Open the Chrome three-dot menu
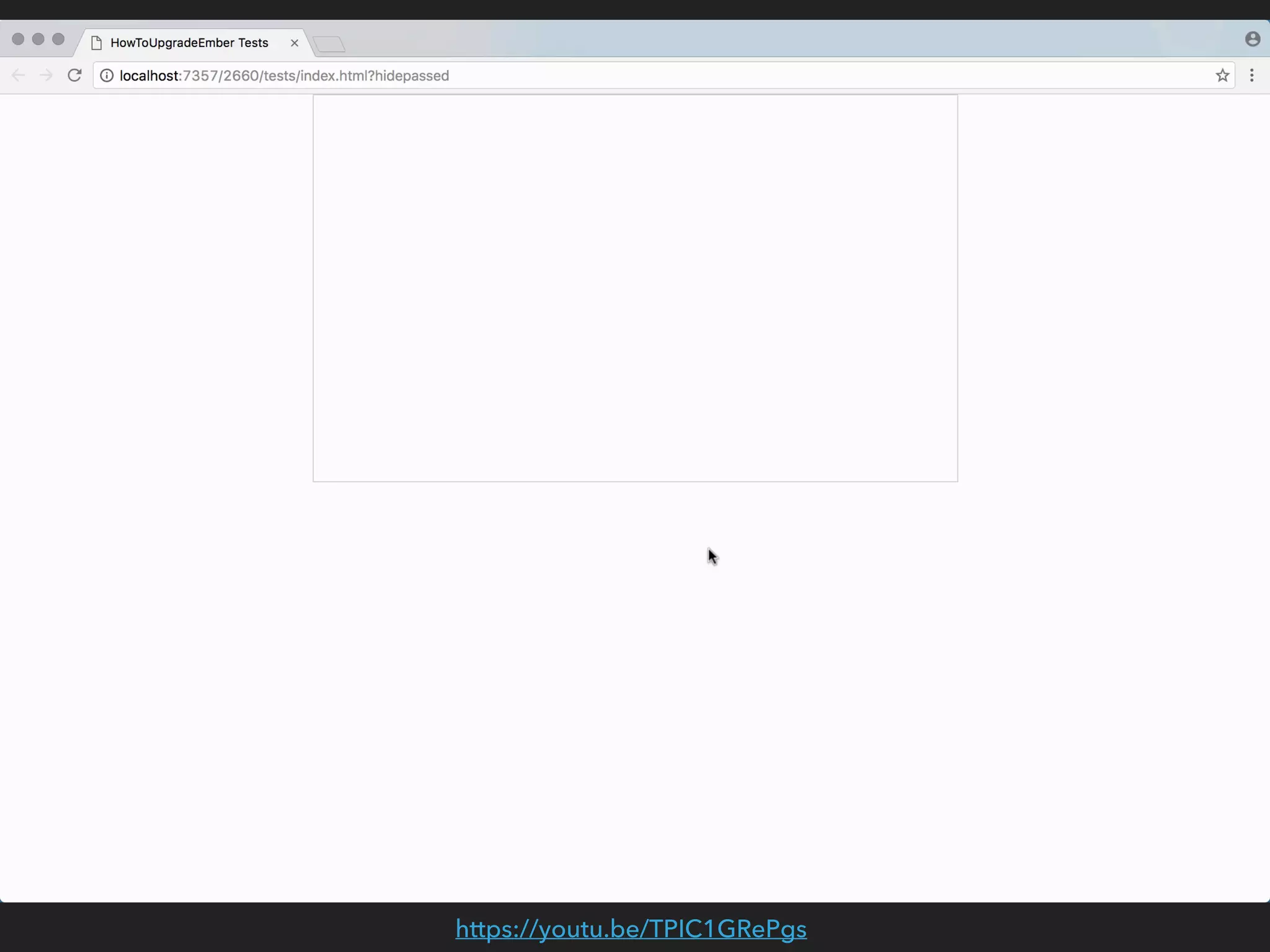This screenshot has width=1270, height=952. point(1251,76)
